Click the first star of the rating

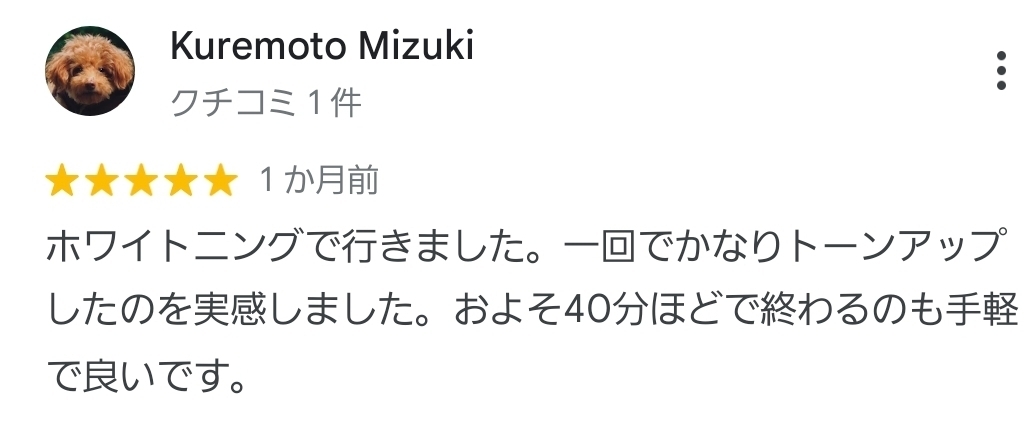[x=62, y=180]
